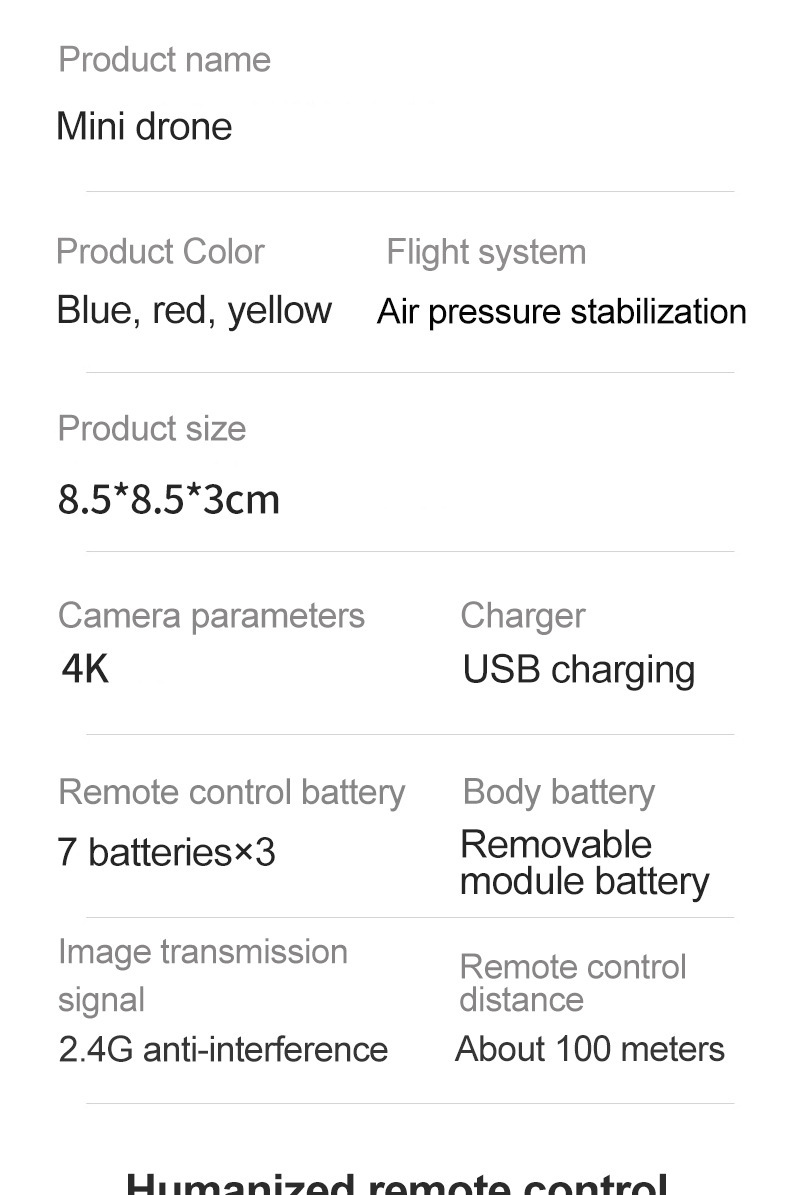Click the "Product Color" label

click(160, 252)
